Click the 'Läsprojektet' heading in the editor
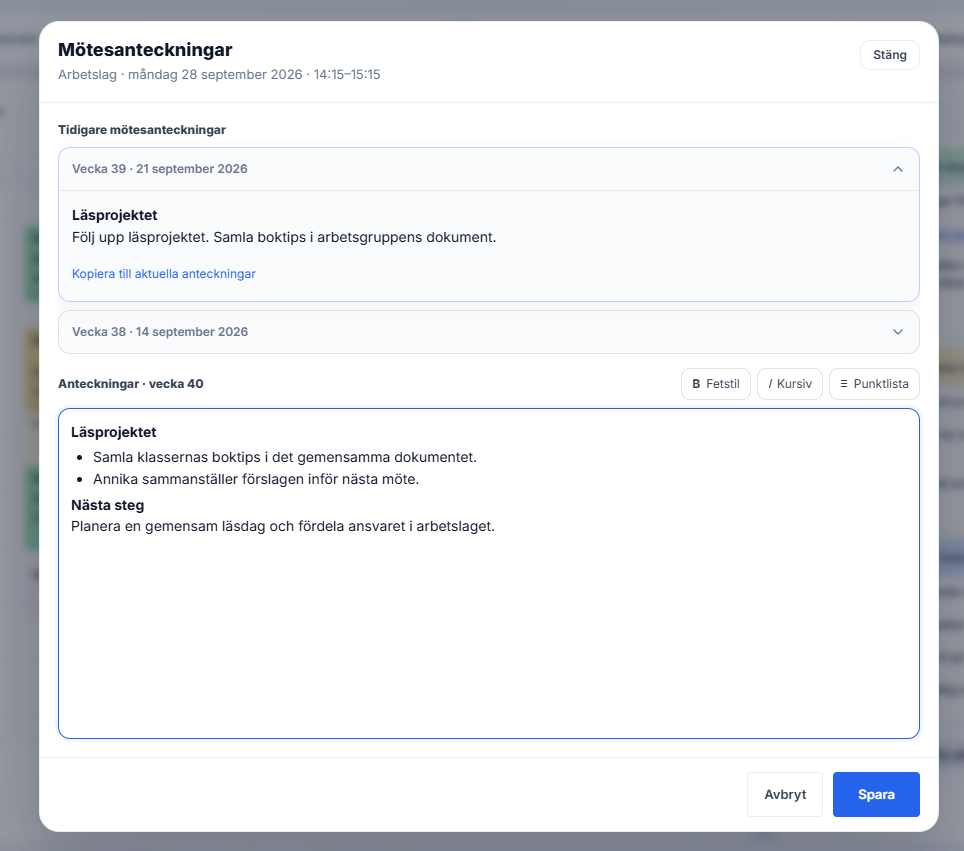Image resolution: width=964 pixels, height=851 pixels. pyautogui.click(x=114, y=432)
